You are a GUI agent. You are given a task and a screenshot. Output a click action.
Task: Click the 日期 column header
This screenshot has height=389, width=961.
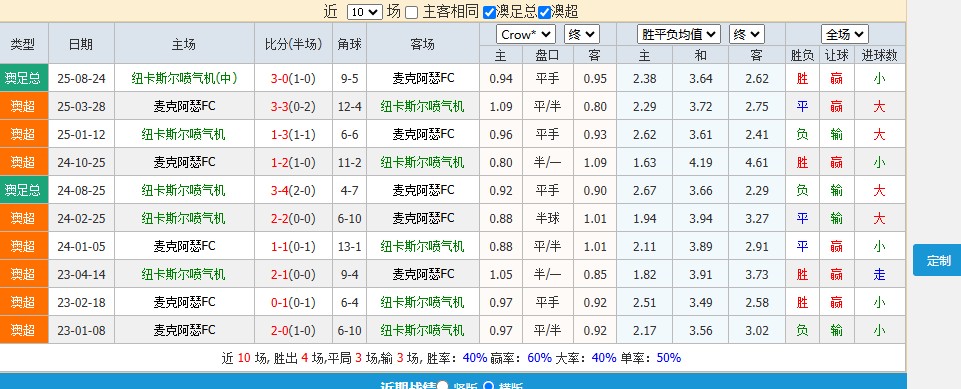point(81,43)
